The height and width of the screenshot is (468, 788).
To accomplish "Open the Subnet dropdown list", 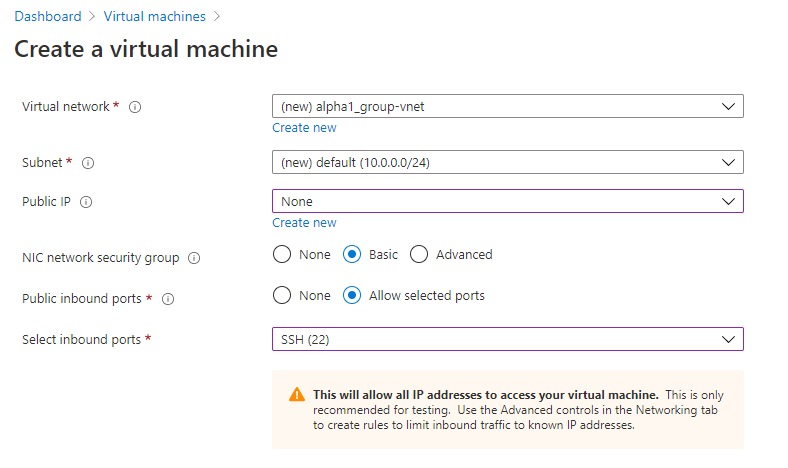I will click(x=507, y=162).
